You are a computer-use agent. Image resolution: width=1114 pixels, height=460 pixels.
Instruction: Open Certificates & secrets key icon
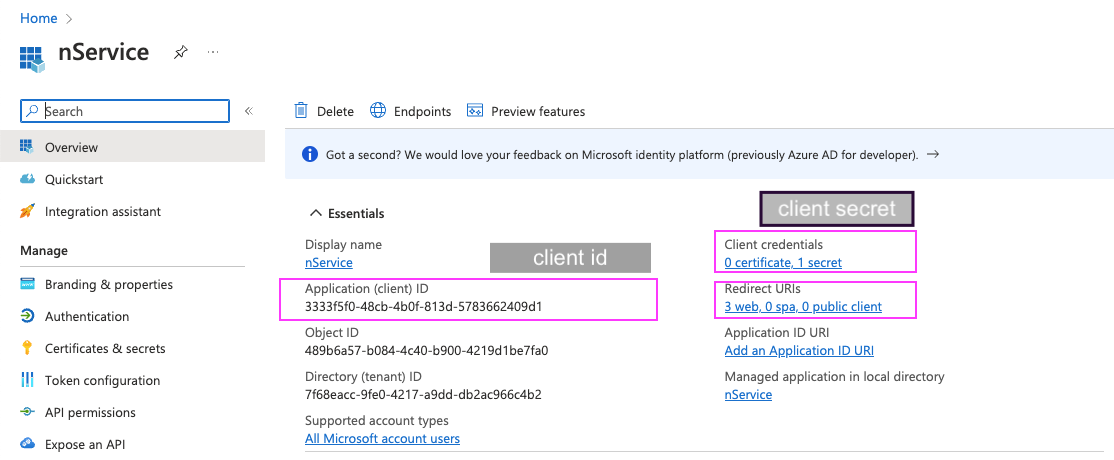(x=27, y=348)
